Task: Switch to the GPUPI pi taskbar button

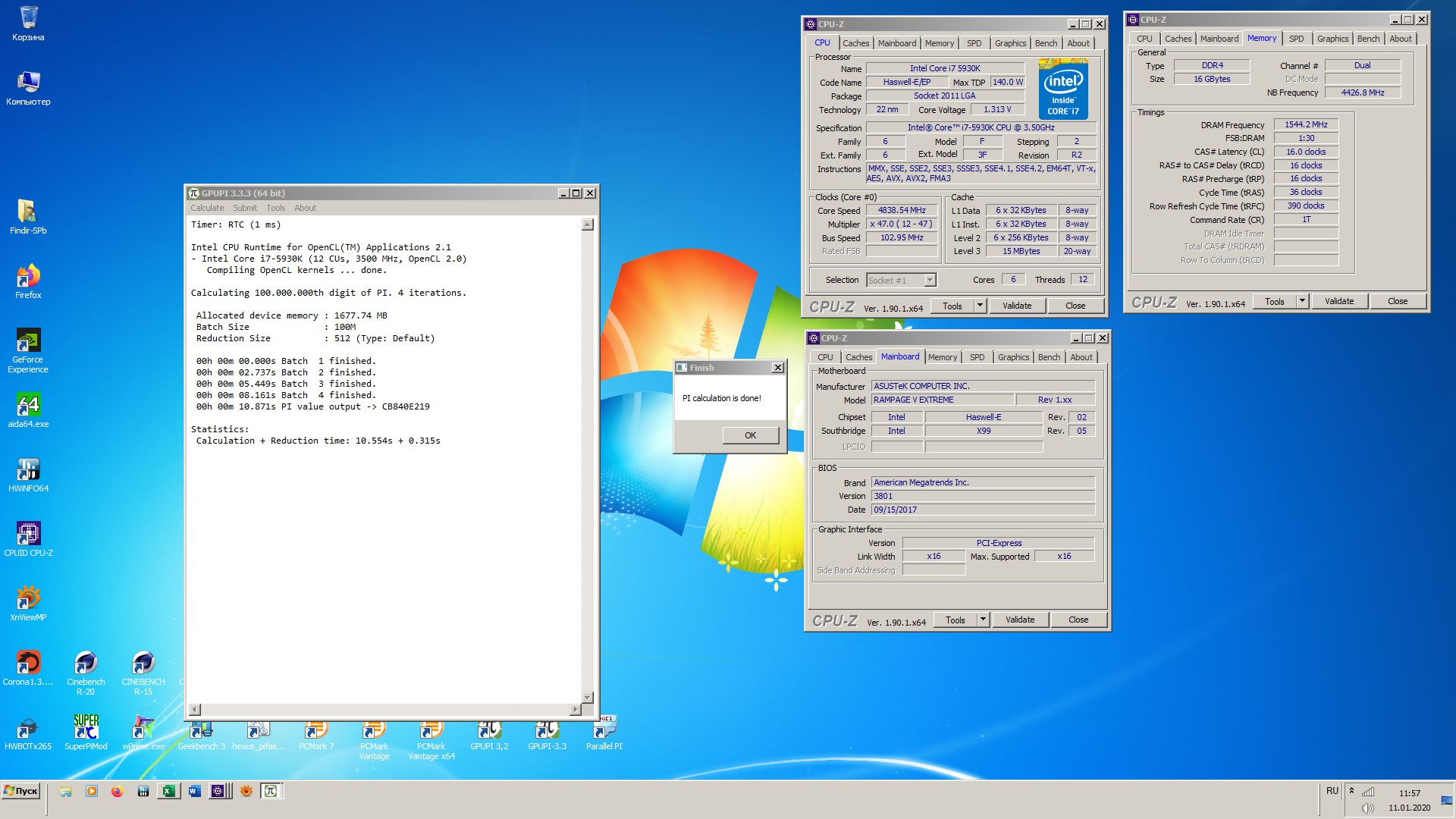Action: click(271, 791)
